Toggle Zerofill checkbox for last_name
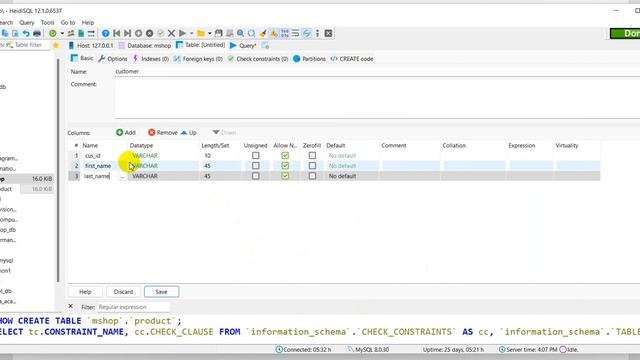 coord(312,176)
